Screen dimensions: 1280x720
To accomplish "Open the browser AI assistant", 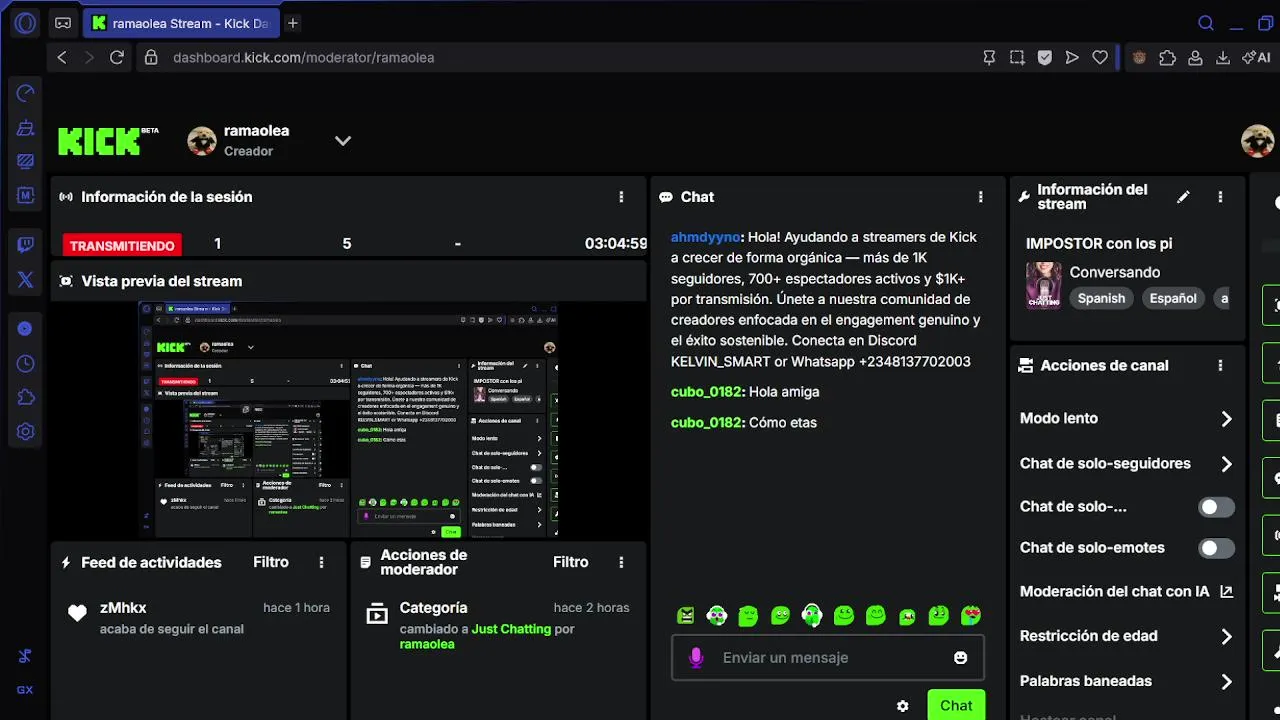I will point(1256,57).
